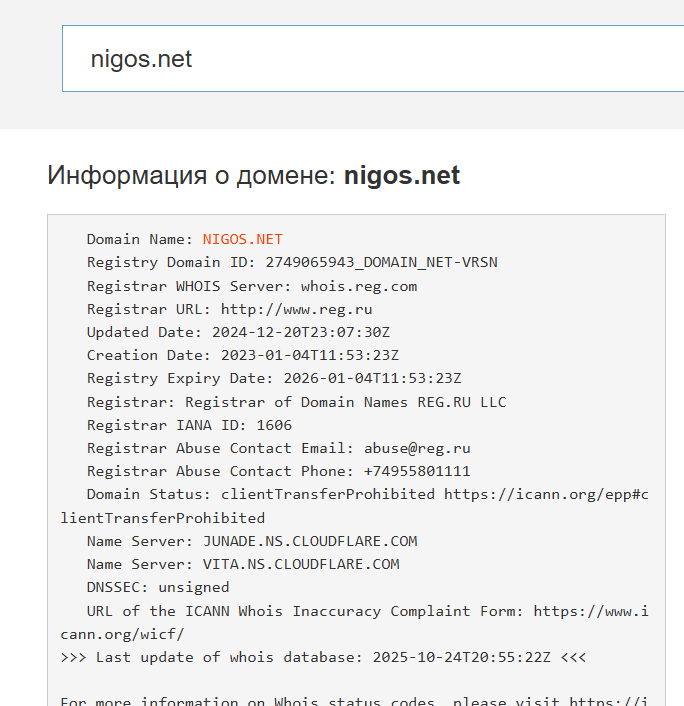Click the Registry Expiry Date 2026-01-04 value

(372, 378)
